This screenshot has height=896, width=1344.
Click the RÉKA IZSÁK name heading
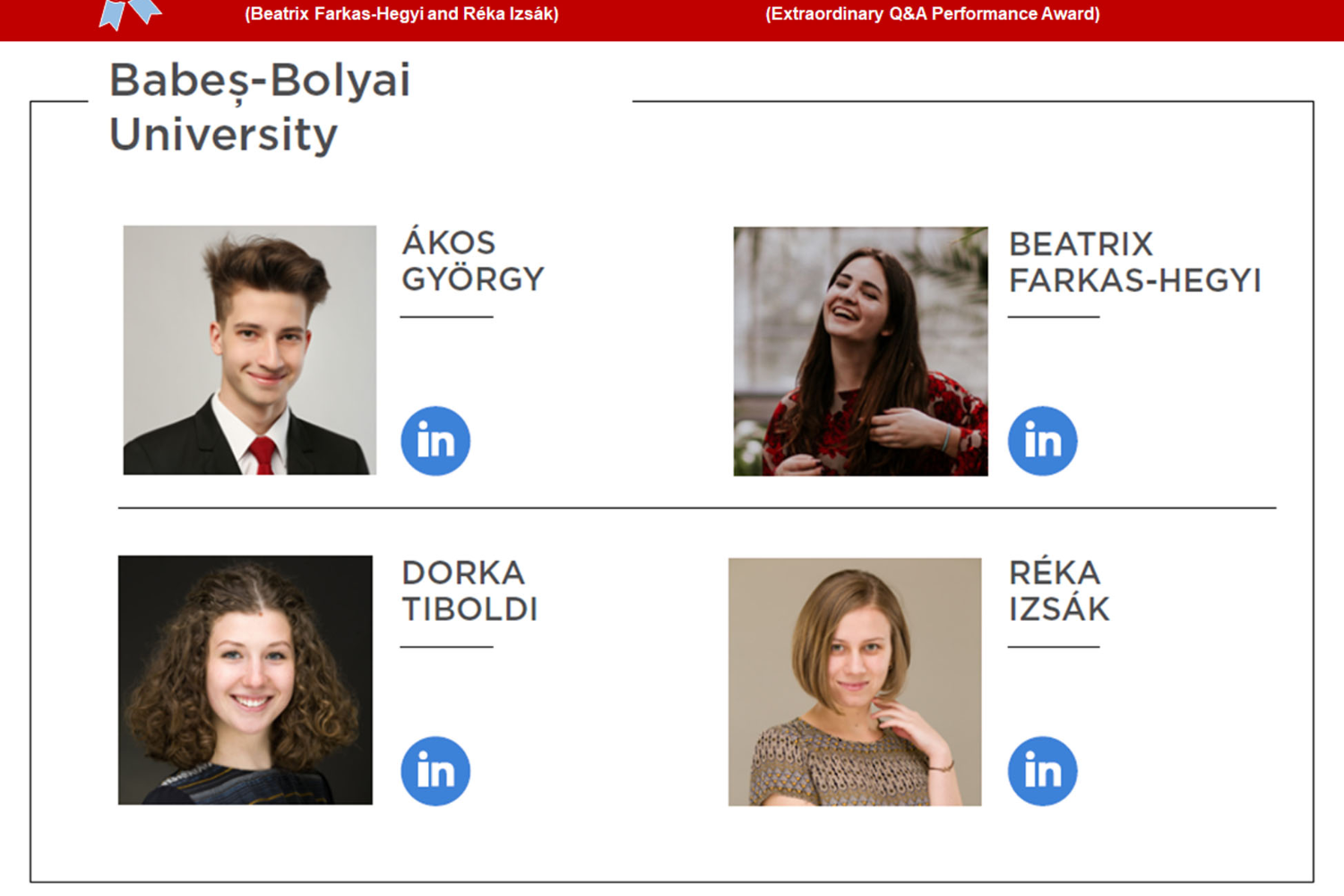click(x=1058, y=590)
